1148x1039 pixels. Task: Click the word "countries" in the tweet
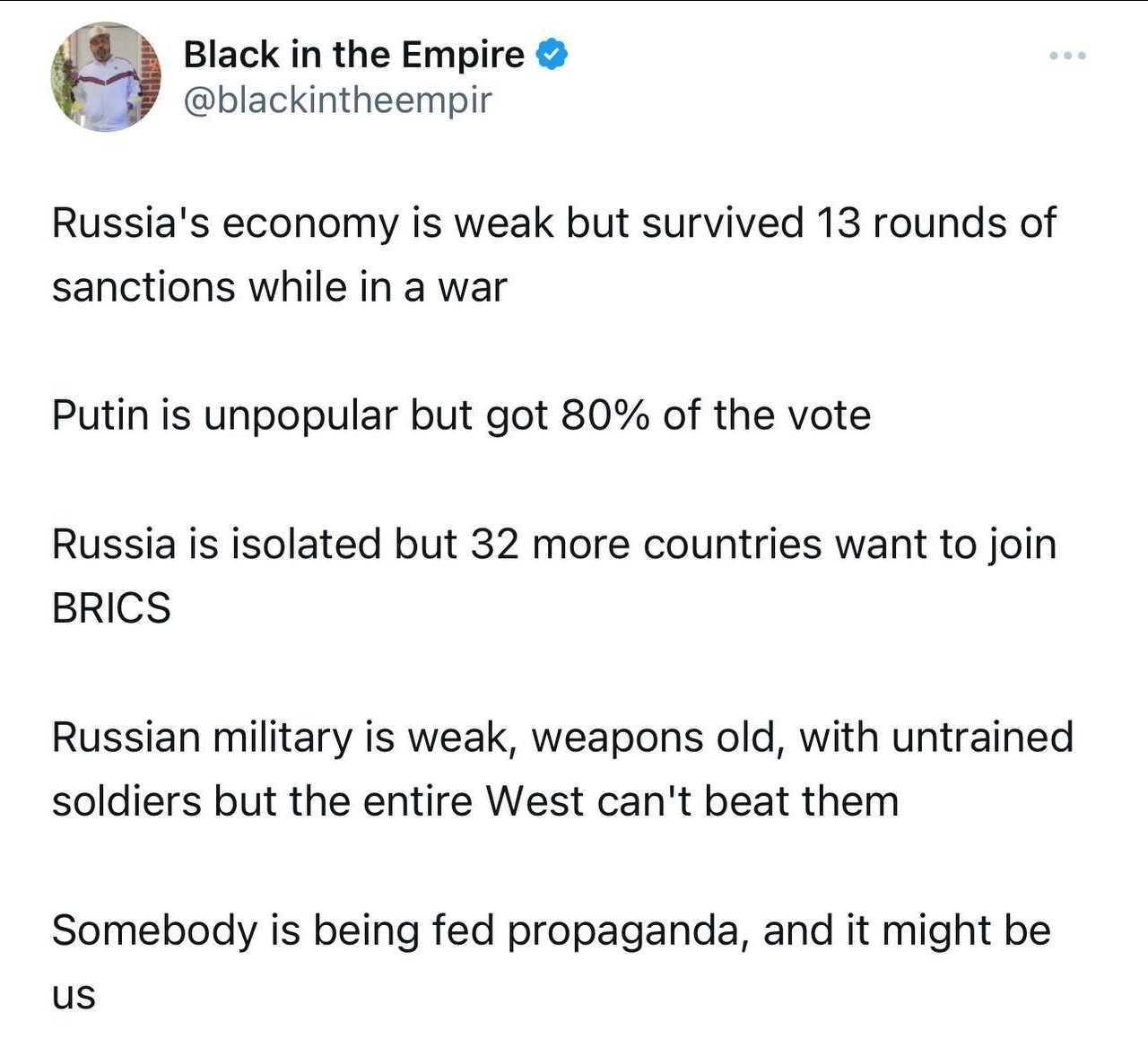click(732, 545)
